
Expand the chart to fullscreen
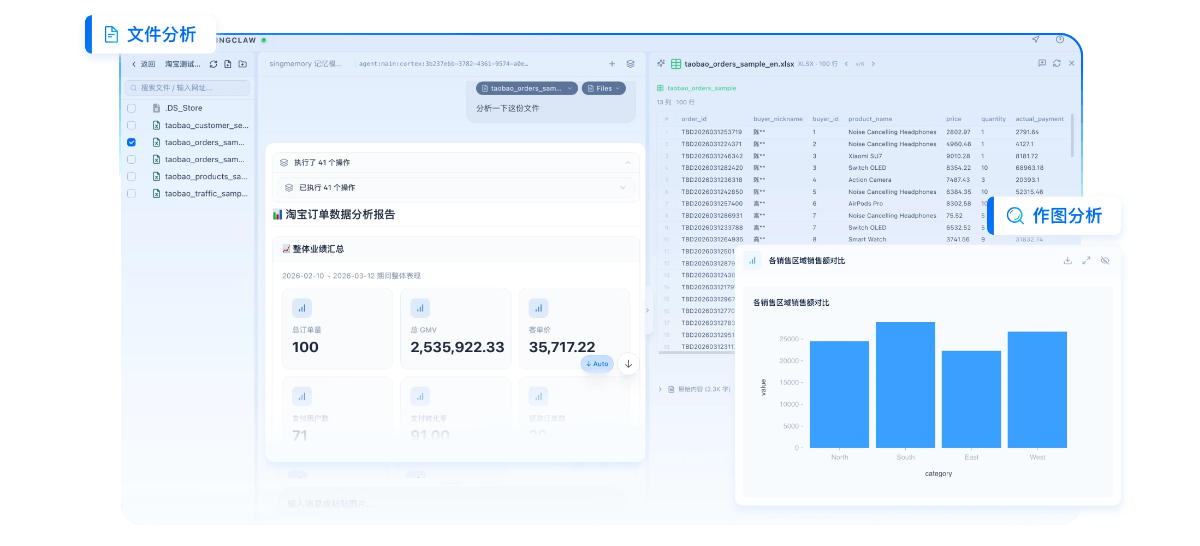pos(1086,260)
